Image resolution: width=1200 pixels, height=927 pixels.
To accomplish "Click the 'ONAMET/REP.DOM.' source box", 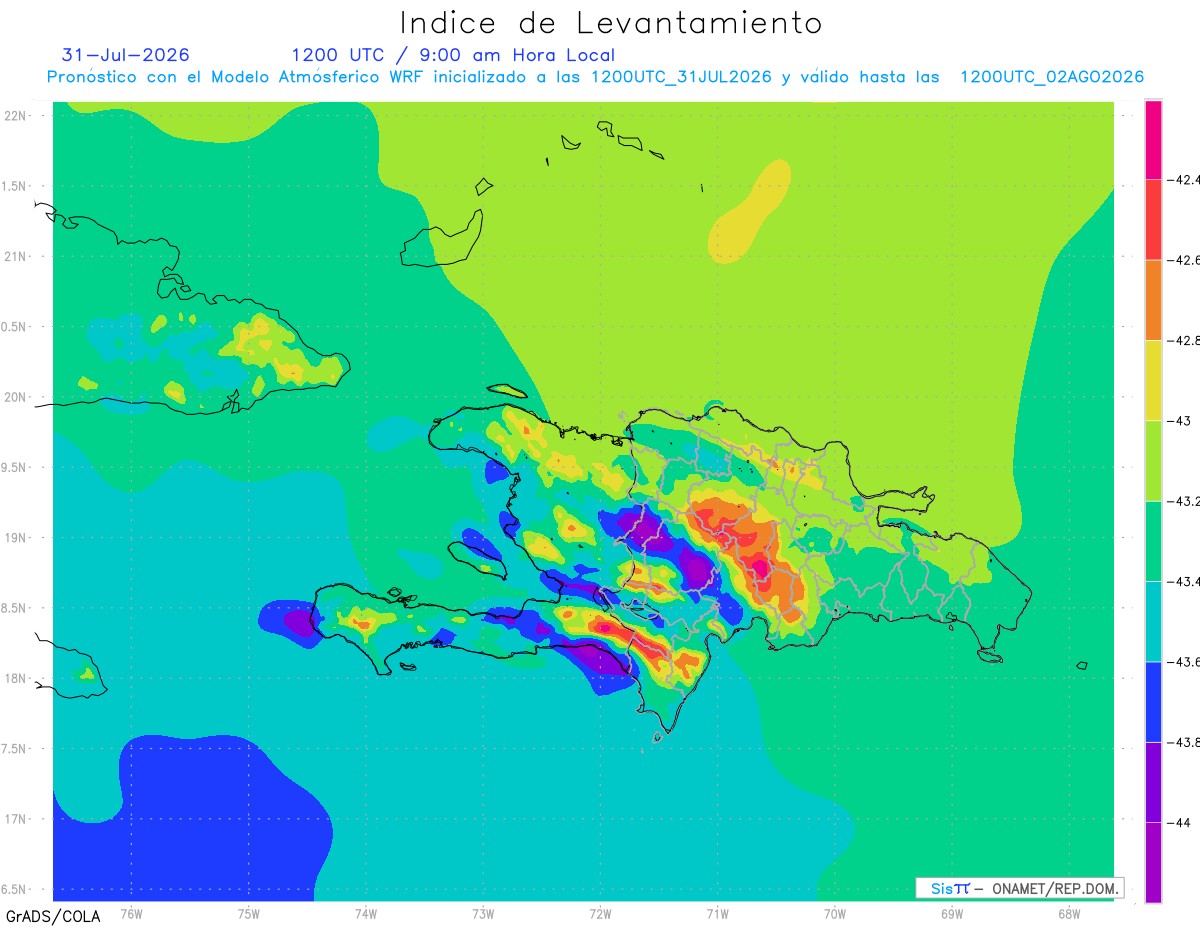I will pos(1020,888).
